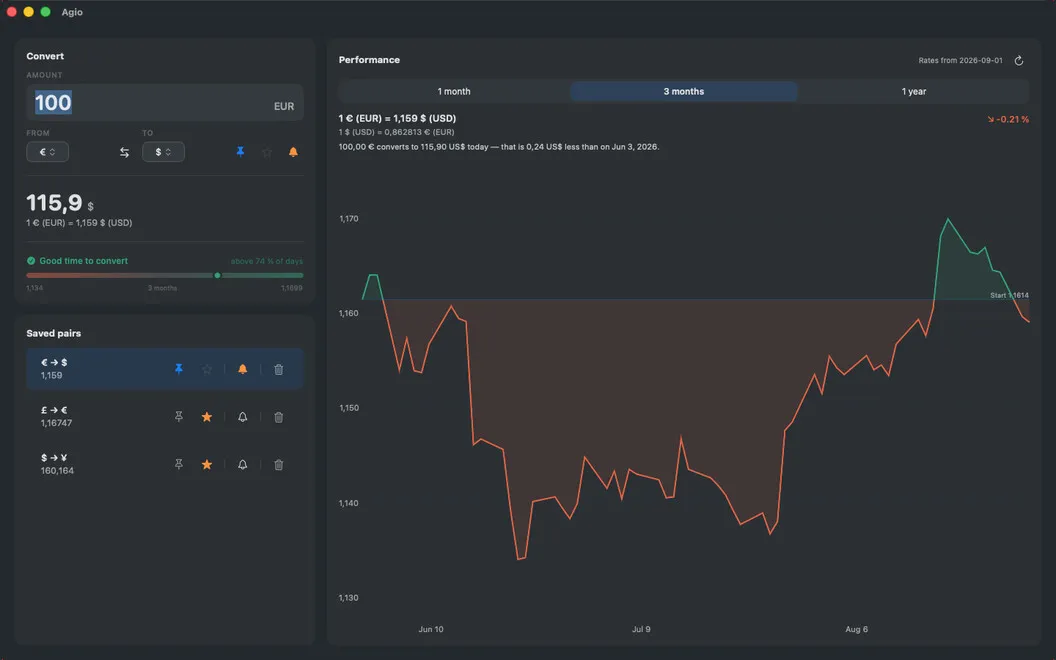The image size is (1056, 660).
Task: Switch to the 1 month tab
Action: click(454, 92)
